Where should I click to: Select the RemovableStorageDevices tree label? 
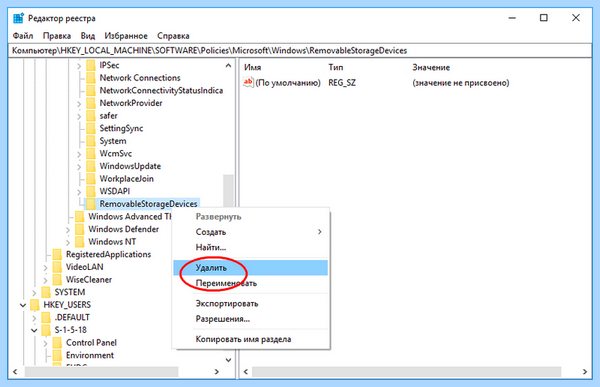[148, 204]
